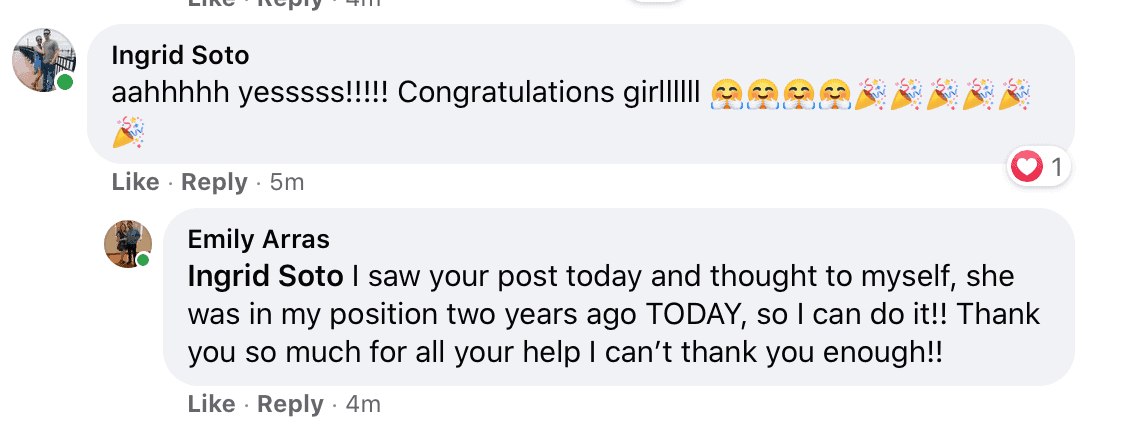
Task: Open the Emily Arras name link above her reply
Action: click(259, 240)
